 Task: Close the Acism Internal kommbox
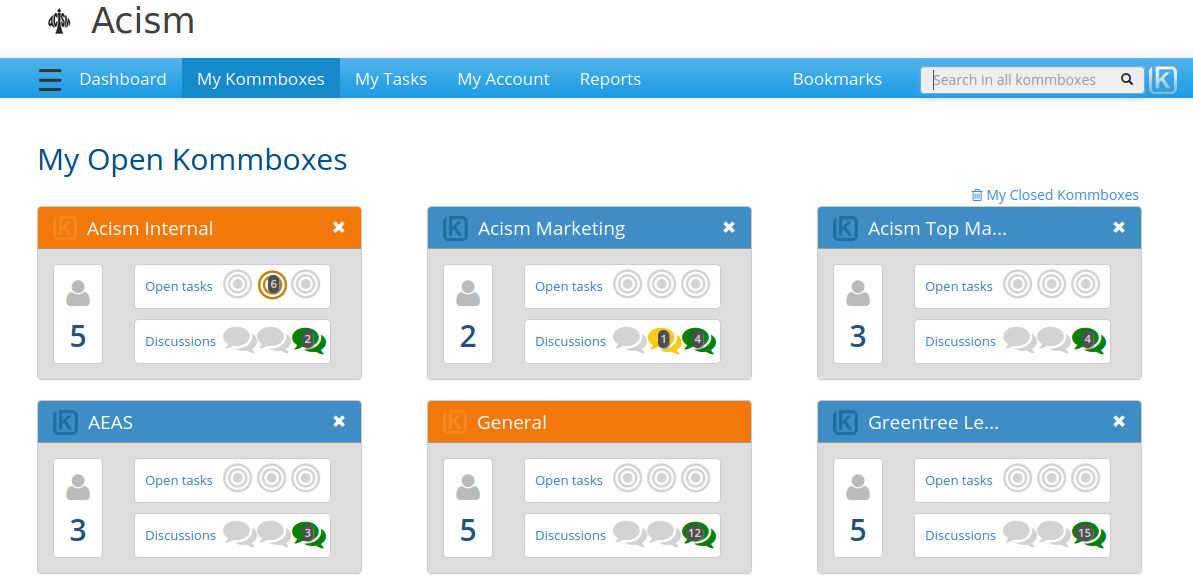pos(339,228)
